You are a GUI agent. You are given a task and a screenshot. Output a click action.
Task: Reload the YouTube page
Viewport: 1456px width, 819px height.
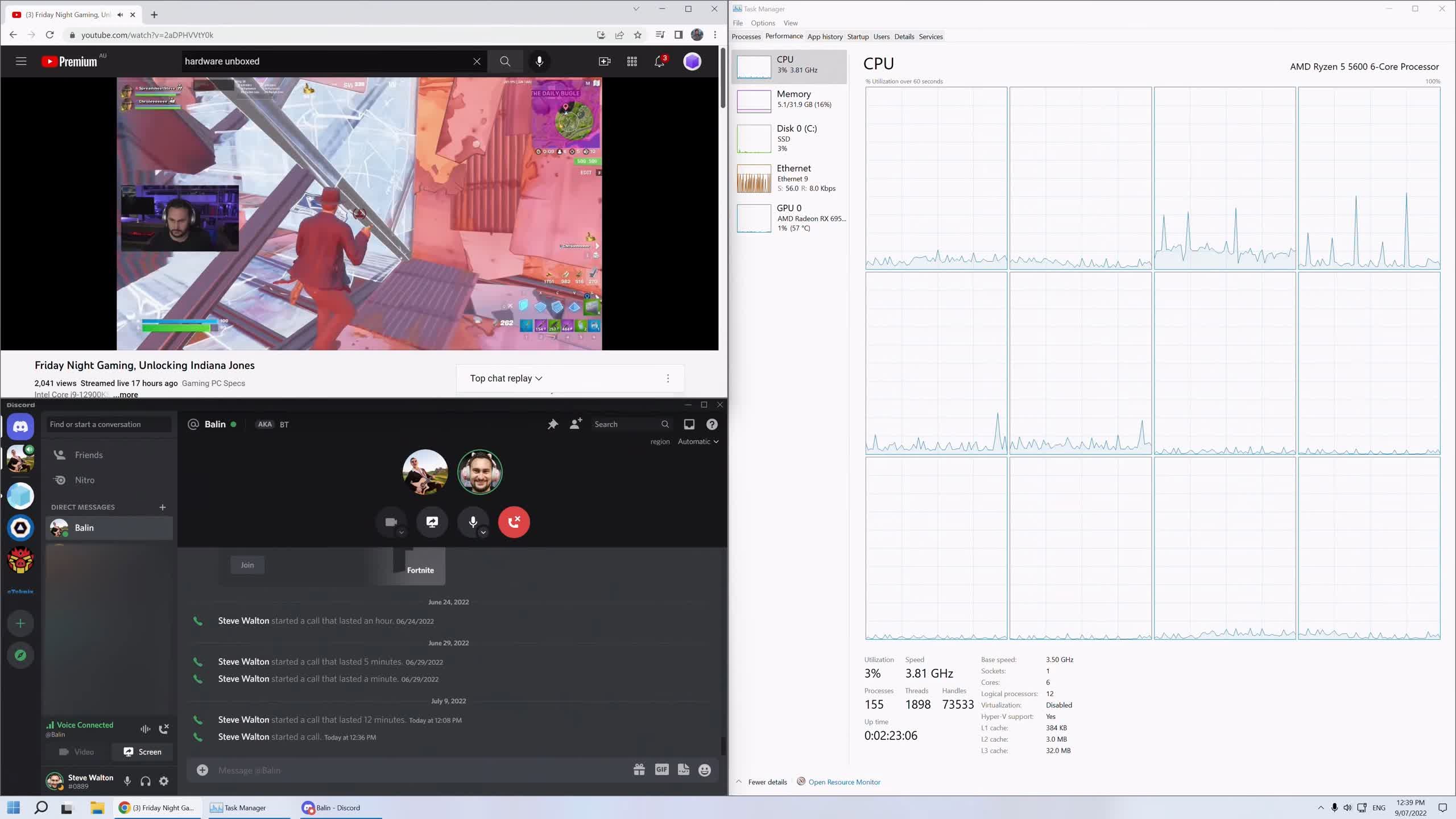[x=49, y=35]
